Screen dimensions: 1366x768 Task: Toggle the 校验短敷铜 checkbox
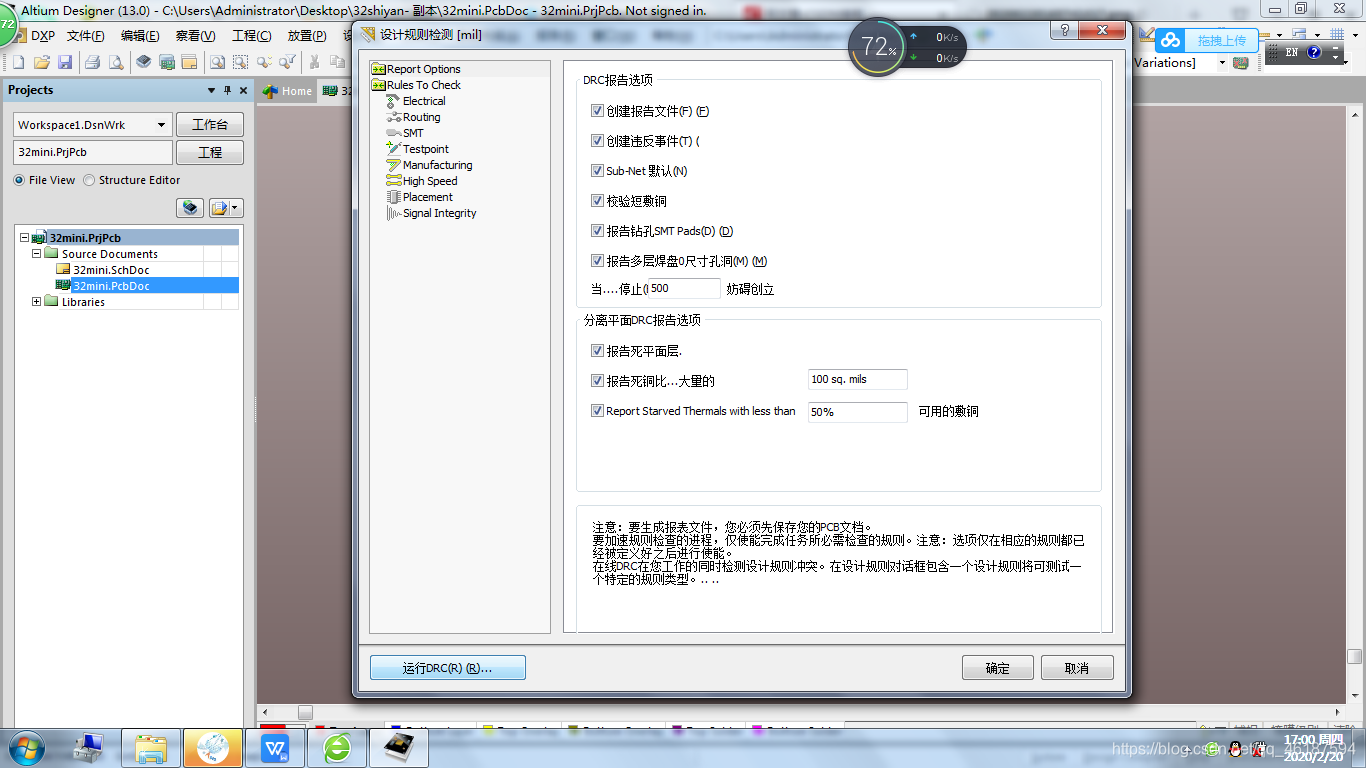(x=597, y=201)
